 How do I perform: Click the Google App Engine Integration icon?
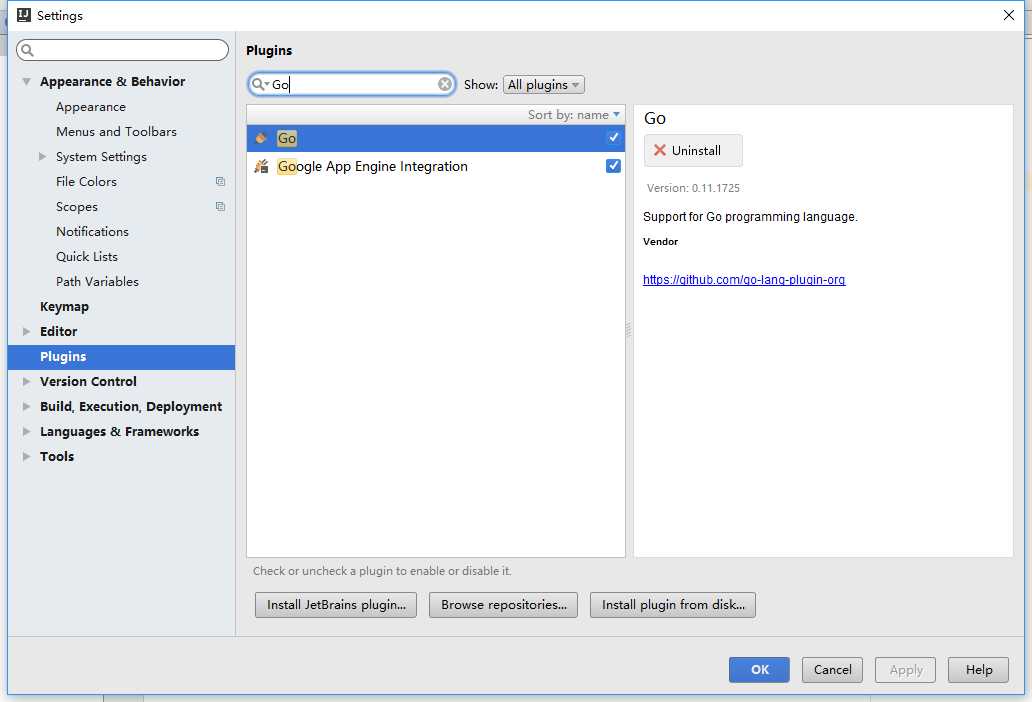pos(261,166)
